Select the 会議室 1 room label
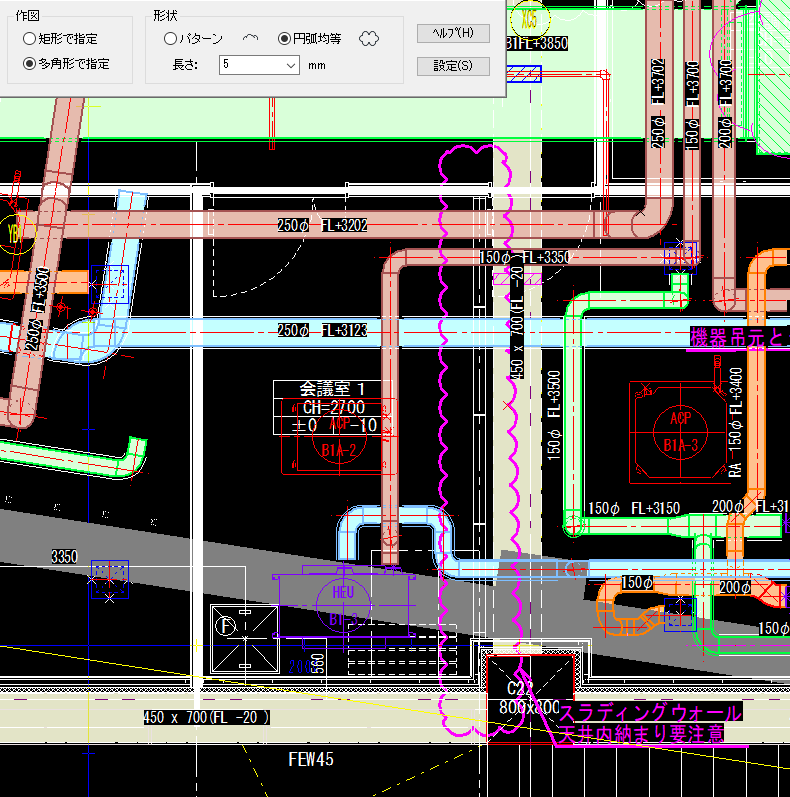790x797 pixels. pos(333,388)
